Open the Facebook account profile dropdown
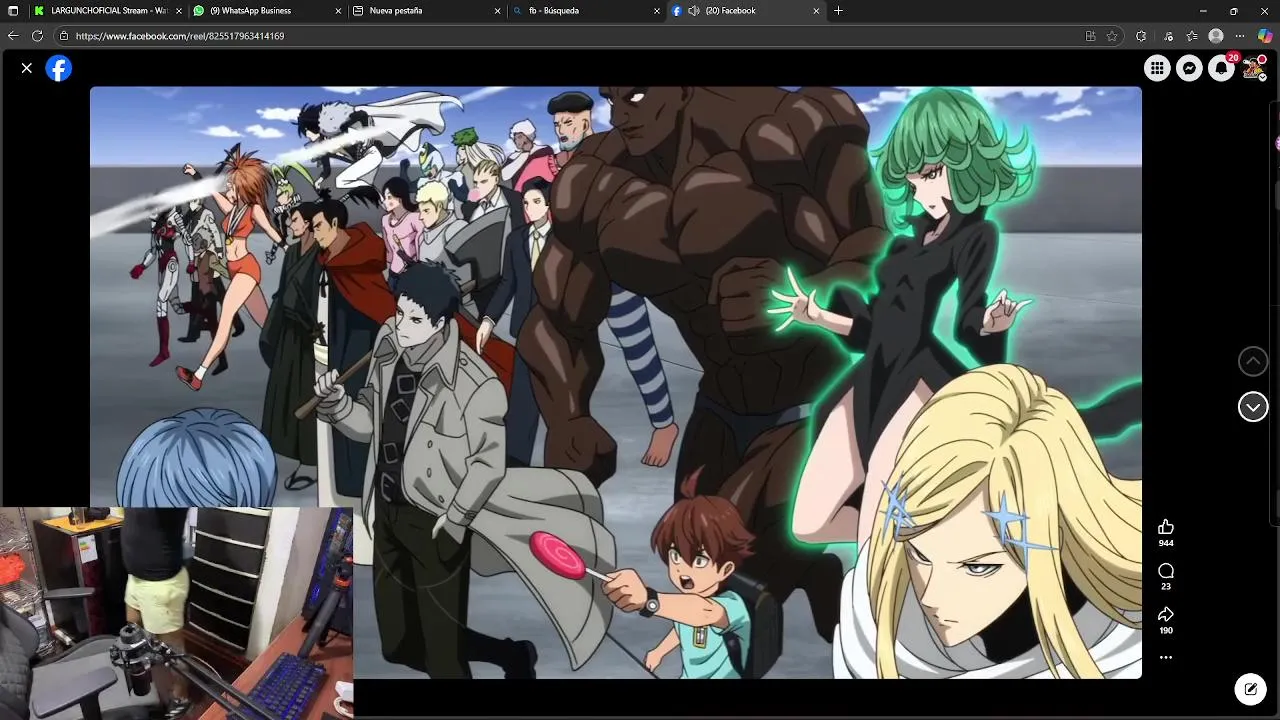1280x720 pixels. pyautogui.click(x=1253, y=68)
